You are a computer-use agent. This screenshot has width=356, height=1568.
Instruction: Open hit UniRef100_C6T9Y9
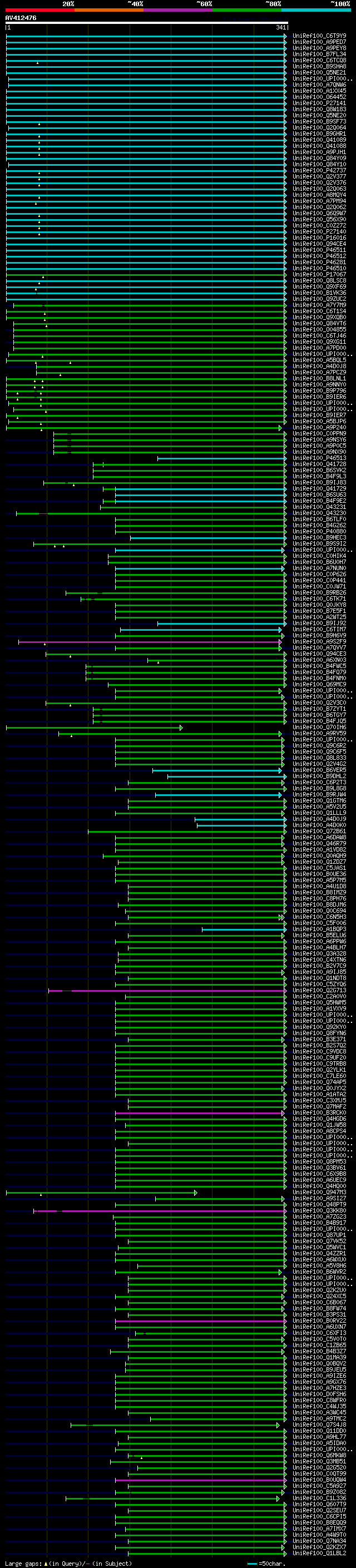[x=319, y=36]
